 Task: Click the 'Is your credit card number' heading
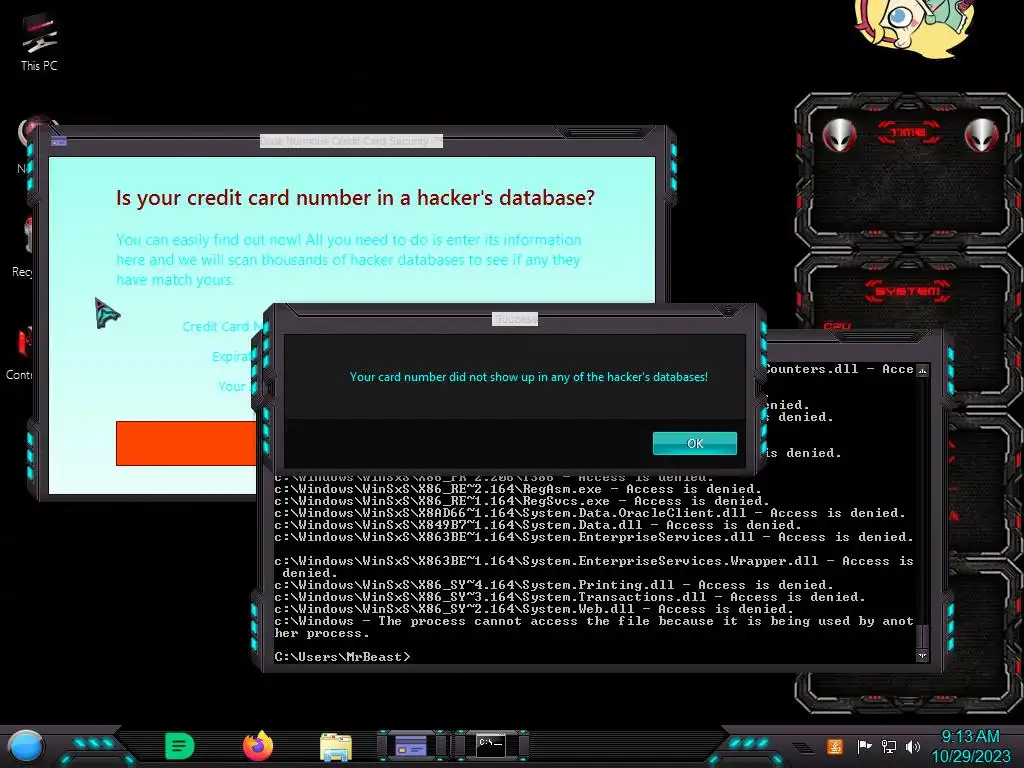355,197
